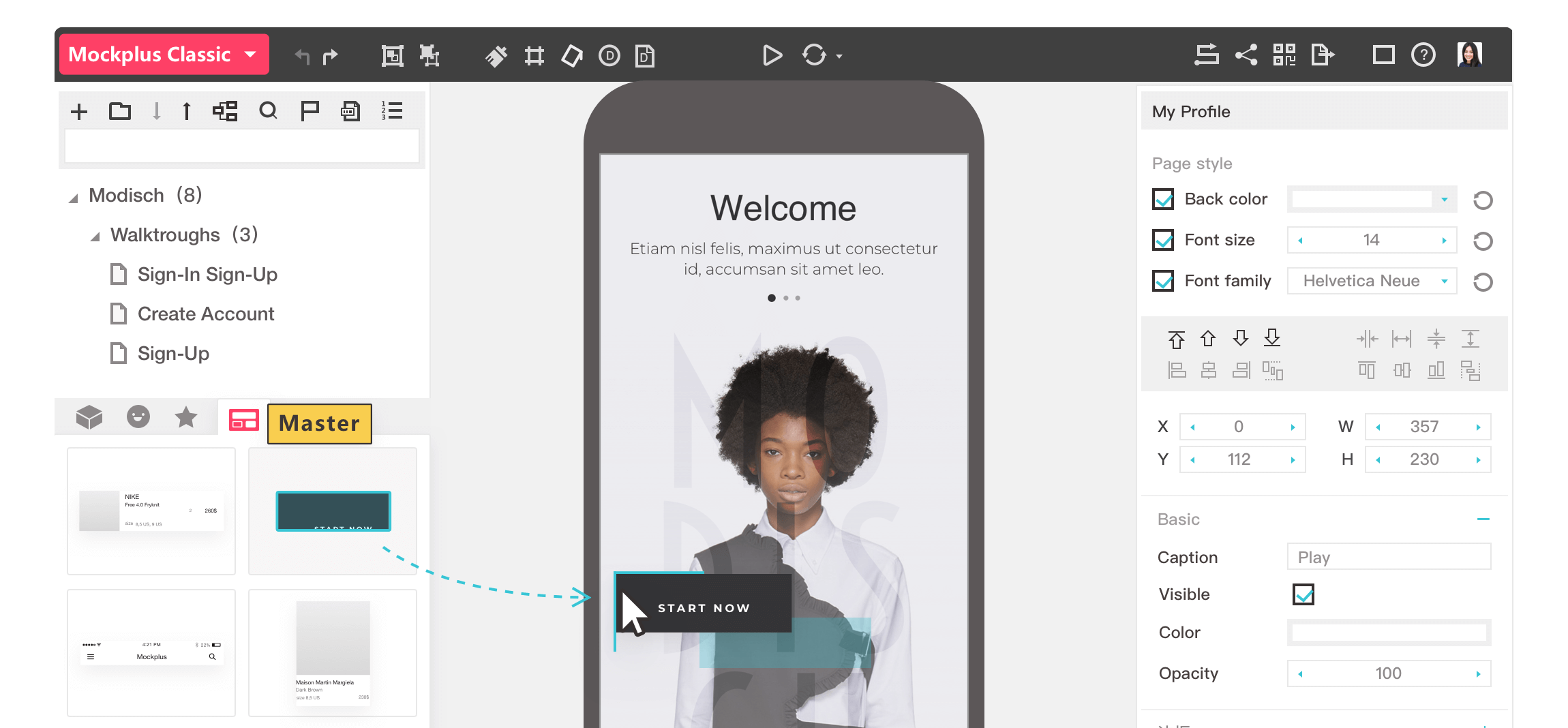Click the Undo icon in the toolbar
The height and width of the screenshot is (728, 1568).
[x=302, y=55]
